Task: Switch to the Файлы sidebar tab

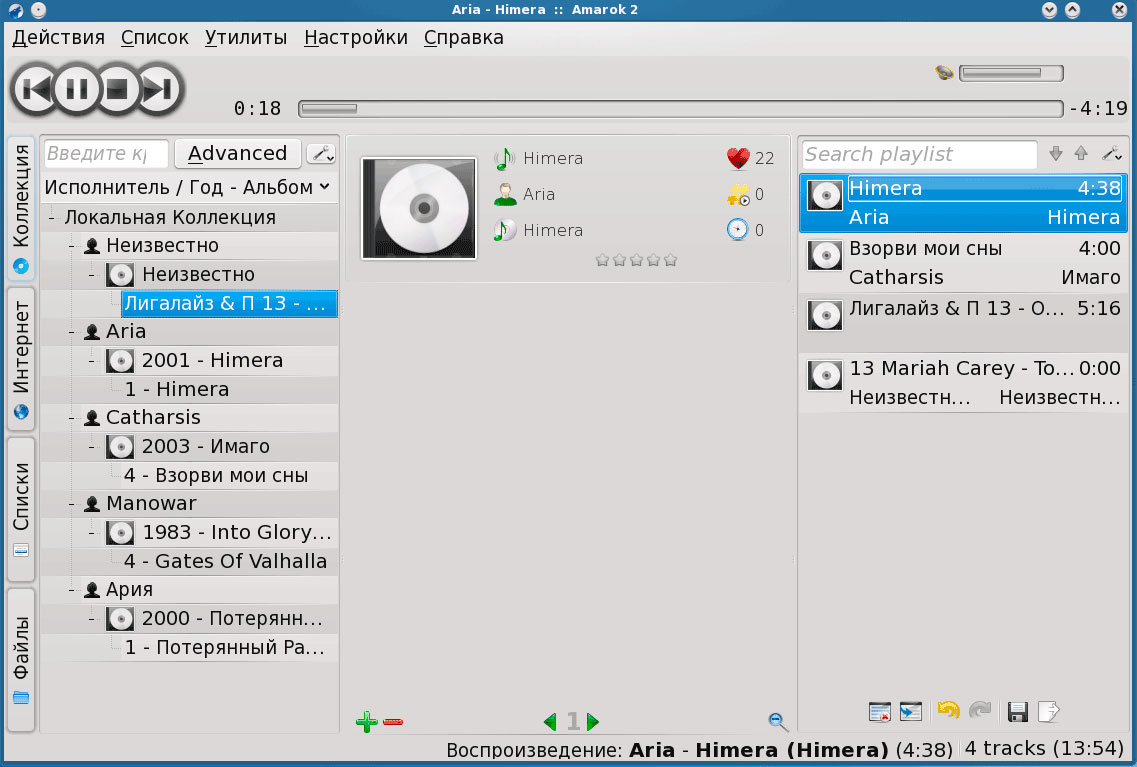Action: pyautogui.click(x=21, y=660)
